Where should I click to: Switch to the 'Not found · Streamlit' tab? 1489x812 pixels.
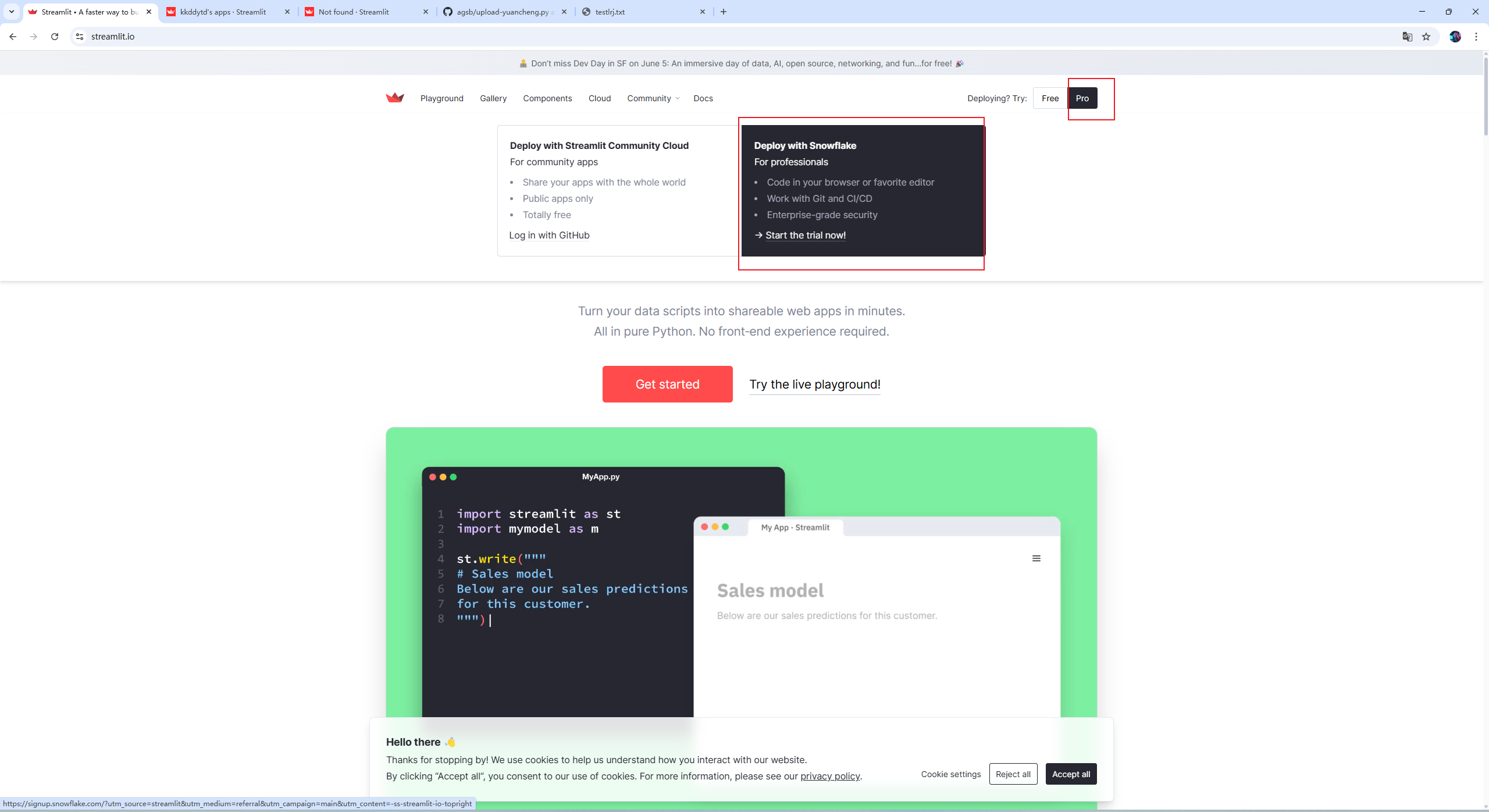coord(367,12)
